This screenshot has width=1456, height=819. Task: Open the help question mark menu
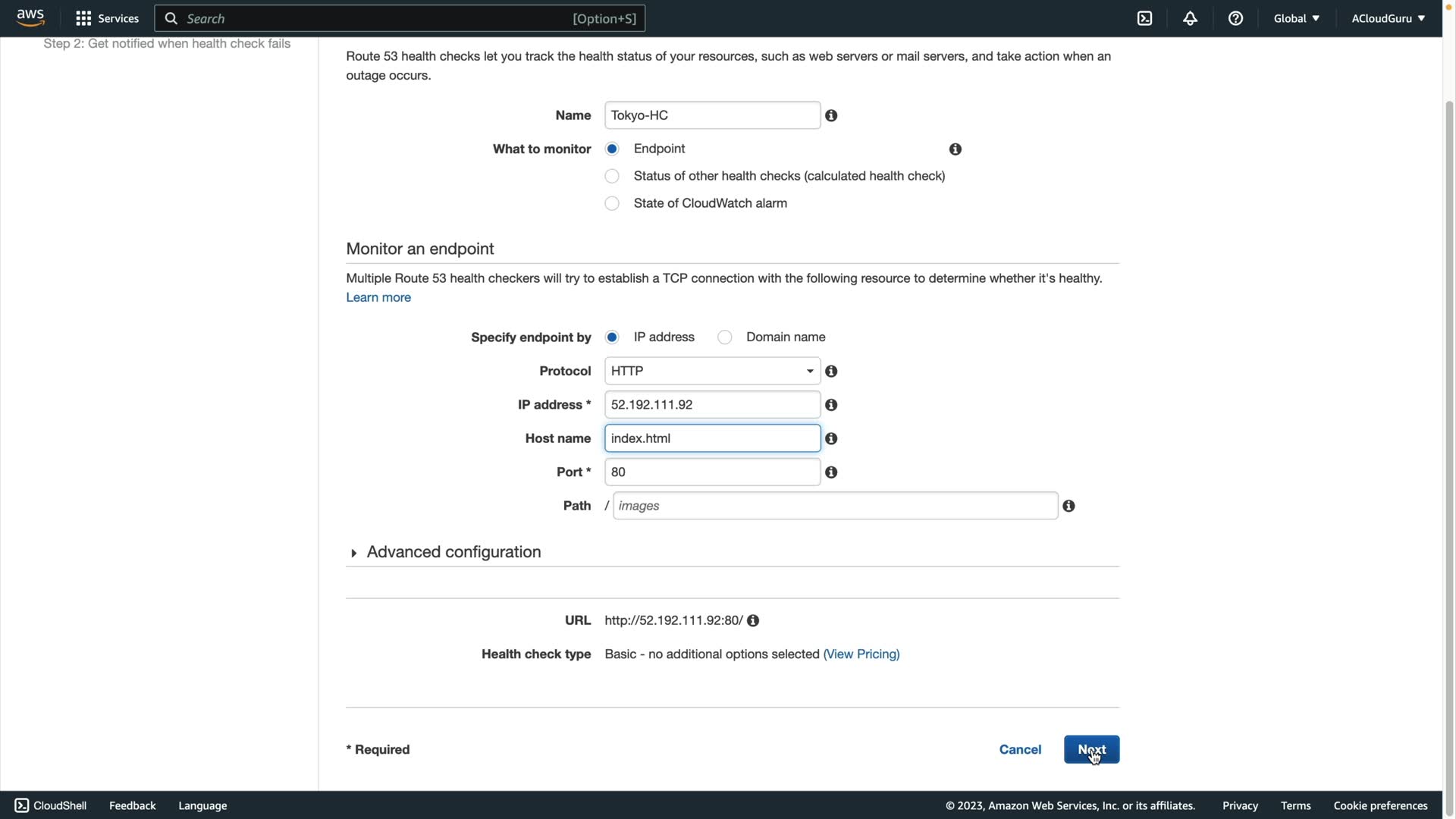click(x=1235, y=18)
